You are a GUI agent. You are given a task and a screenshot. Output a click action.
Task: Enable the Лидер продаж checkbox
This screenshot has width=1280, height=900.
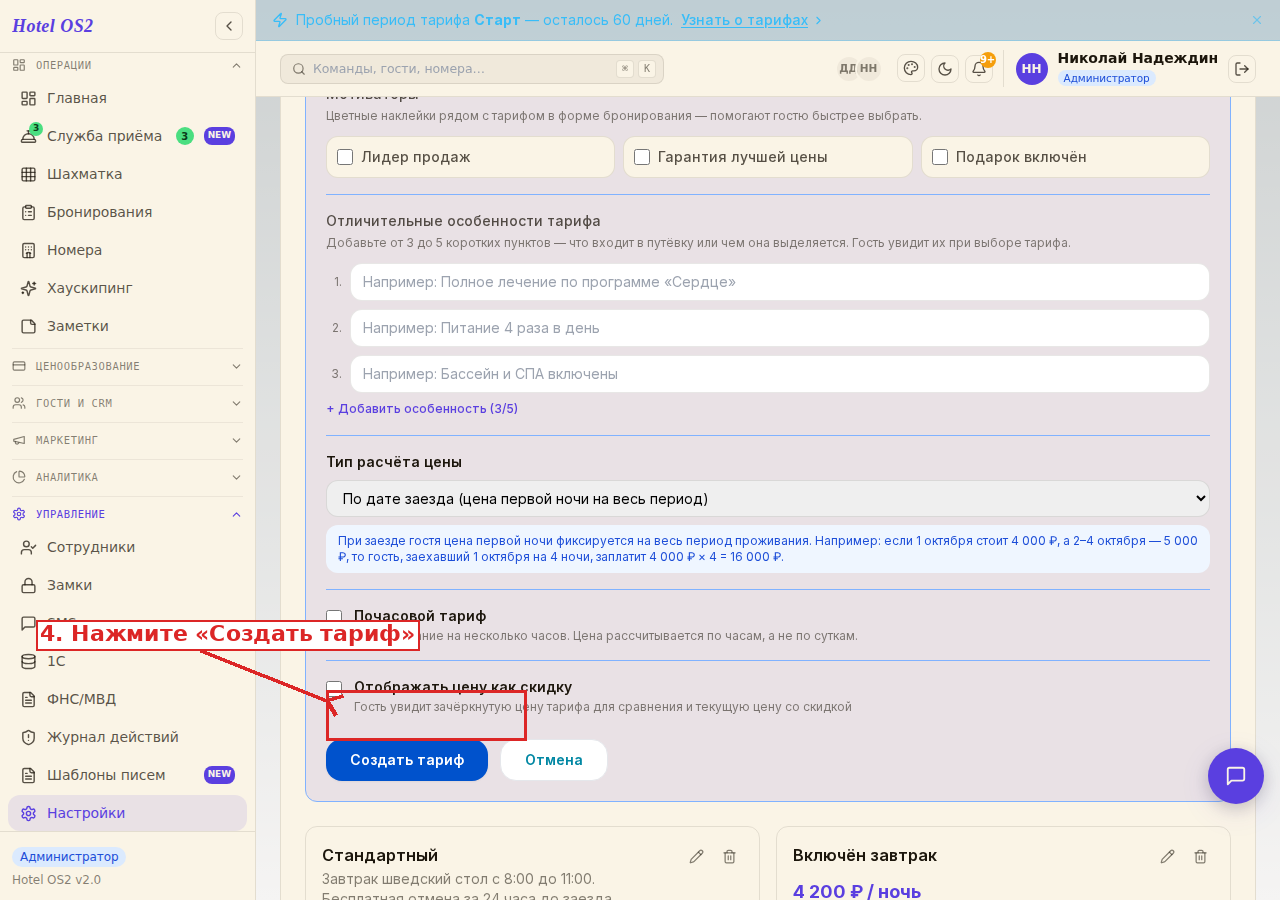[x=345, y=157]
